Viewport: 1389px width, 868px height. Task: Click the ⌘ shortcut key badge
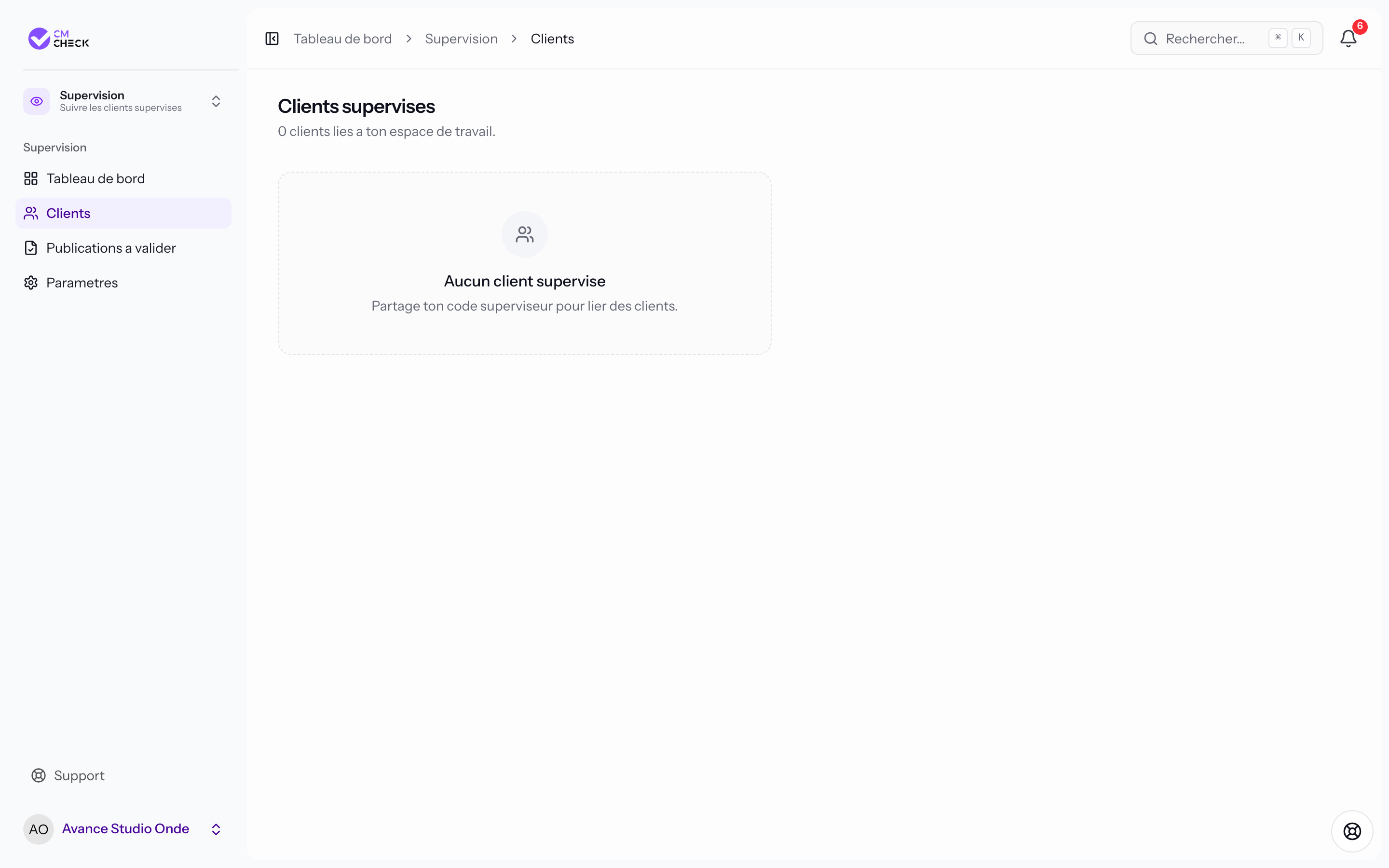click(1278, 38)
